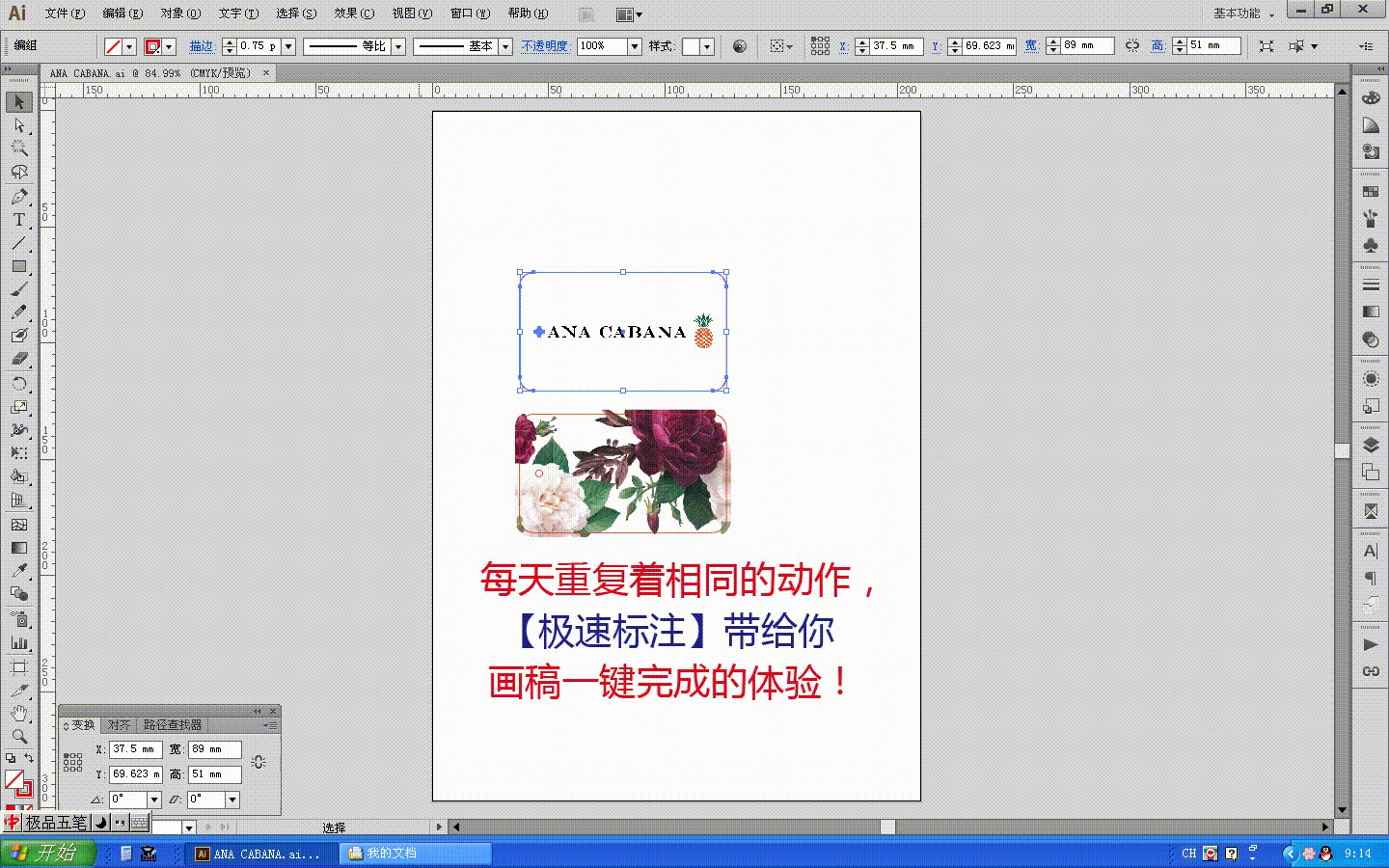
Task: Open stroke color dropdown in control bar
Action: point(170,46)
